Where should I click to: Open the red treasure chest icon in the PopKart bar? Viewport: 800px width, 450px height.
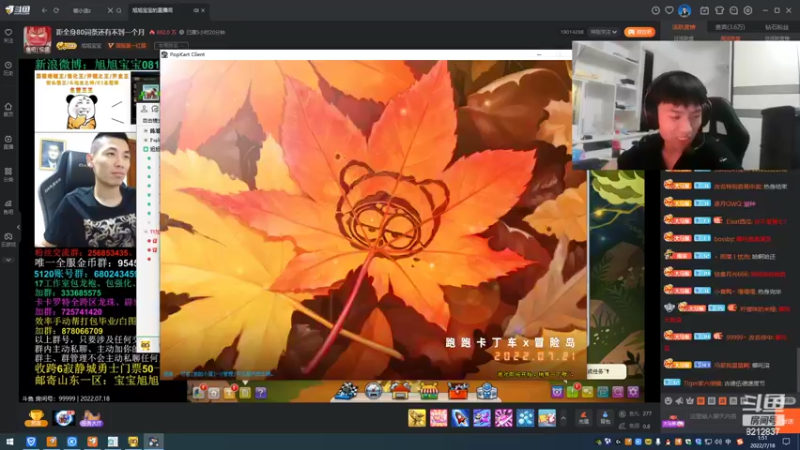click(x=458, y=391)
